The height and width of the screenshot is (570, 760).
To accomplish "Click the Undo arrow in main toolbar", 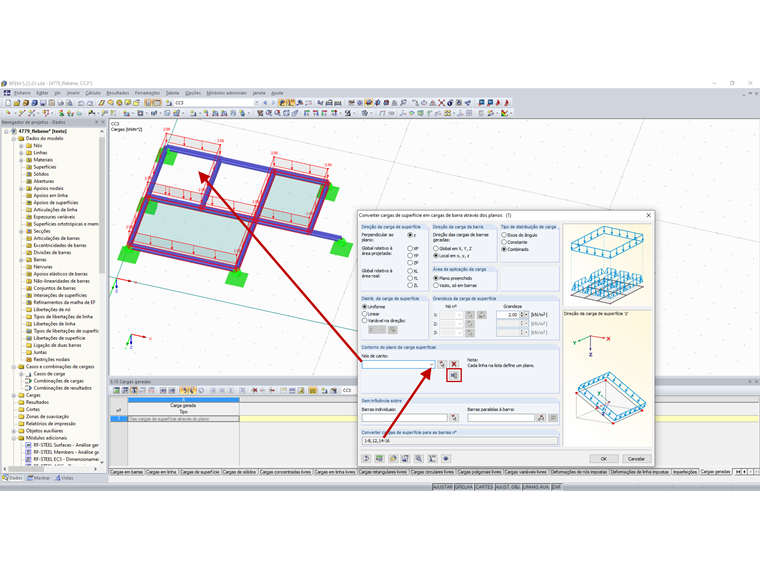I will click(81, 103).
